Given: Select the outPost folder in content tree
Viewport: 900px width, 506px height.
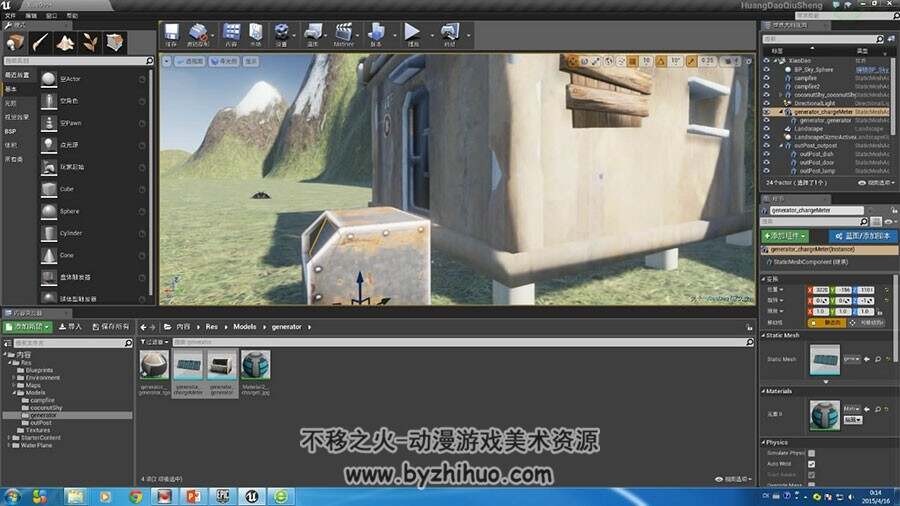Looking at the screenshot, I should click(41, 423).
